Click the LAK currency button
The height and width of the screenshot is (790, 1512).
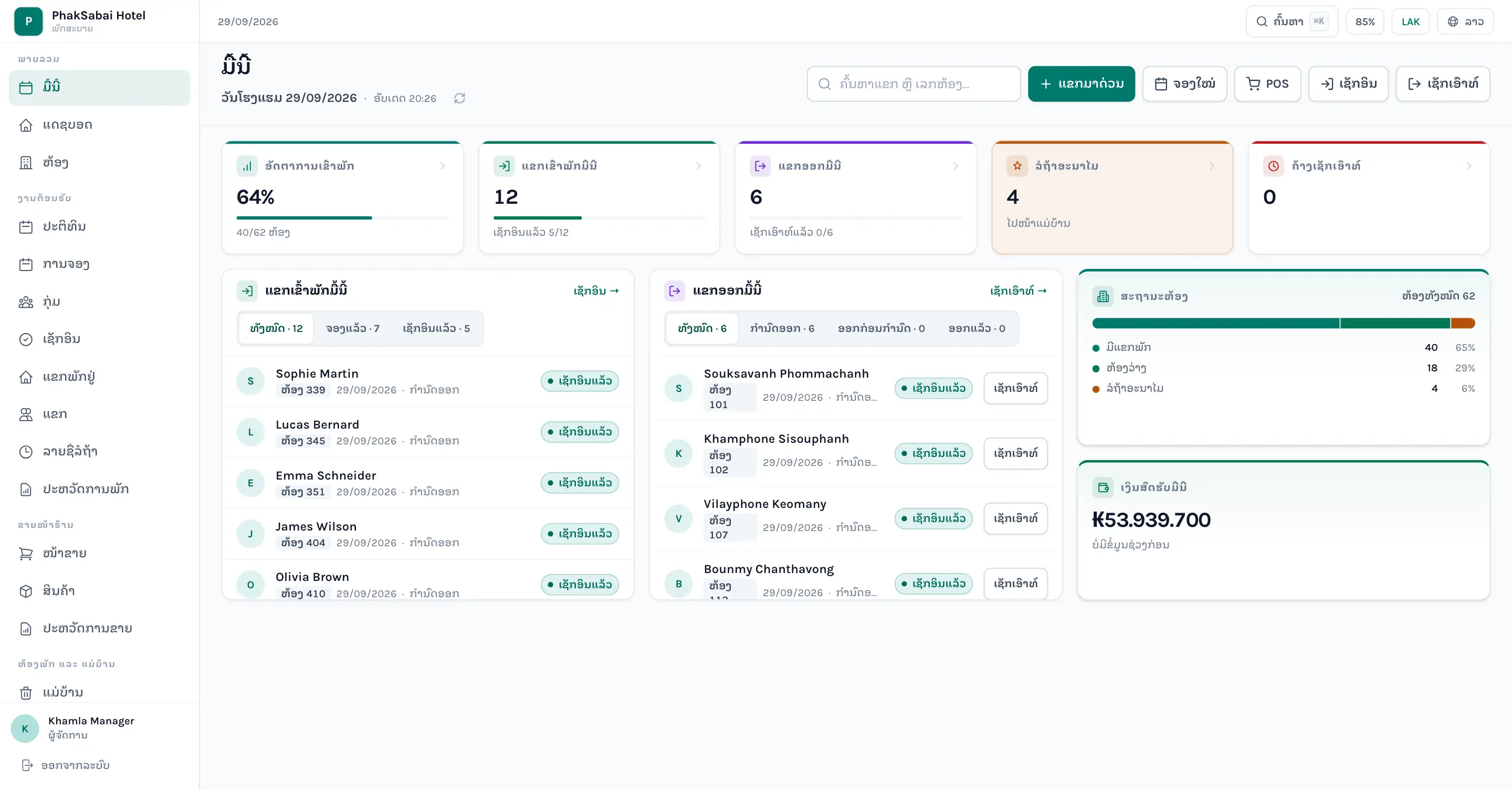pyautogui.click(x=1411, y=21)
